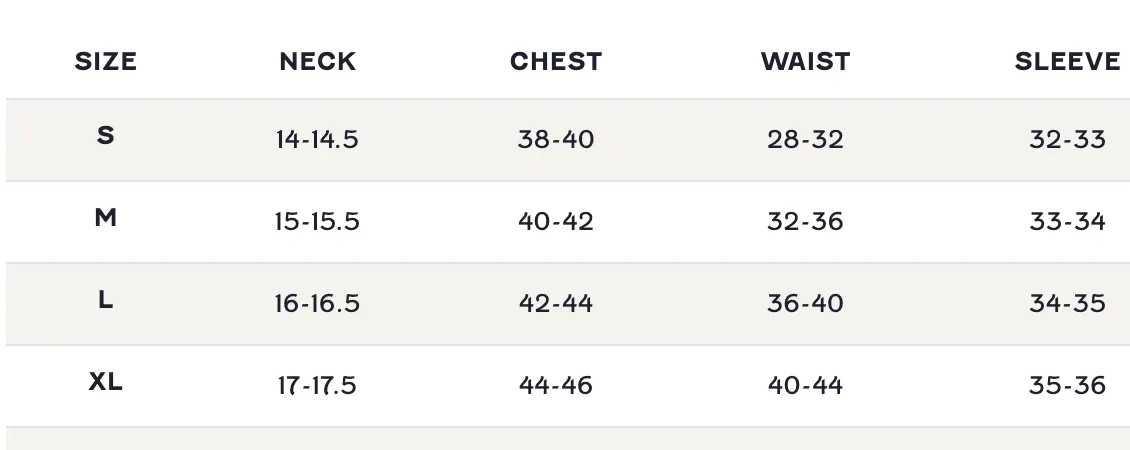Click the WAIST column header
Image resolution: width=1130 pixels, height=450 pixels.
[805, 61]
